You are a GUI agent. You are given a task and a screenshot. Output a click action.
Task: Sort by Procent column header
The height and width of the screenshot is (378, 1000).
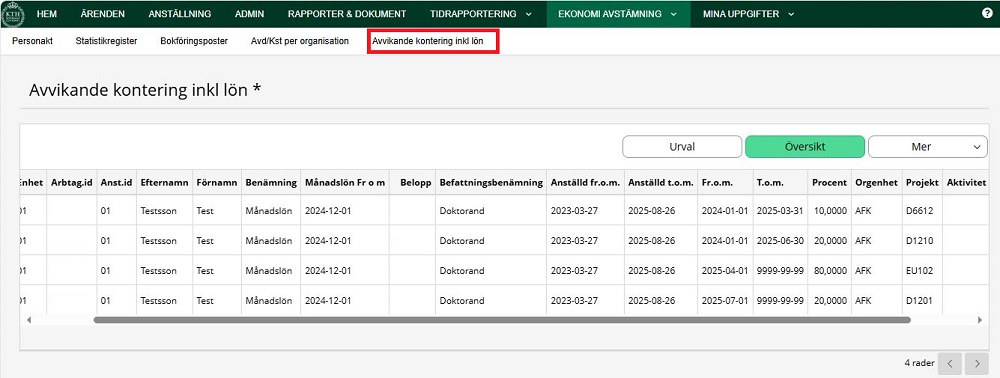click(829, 182)
